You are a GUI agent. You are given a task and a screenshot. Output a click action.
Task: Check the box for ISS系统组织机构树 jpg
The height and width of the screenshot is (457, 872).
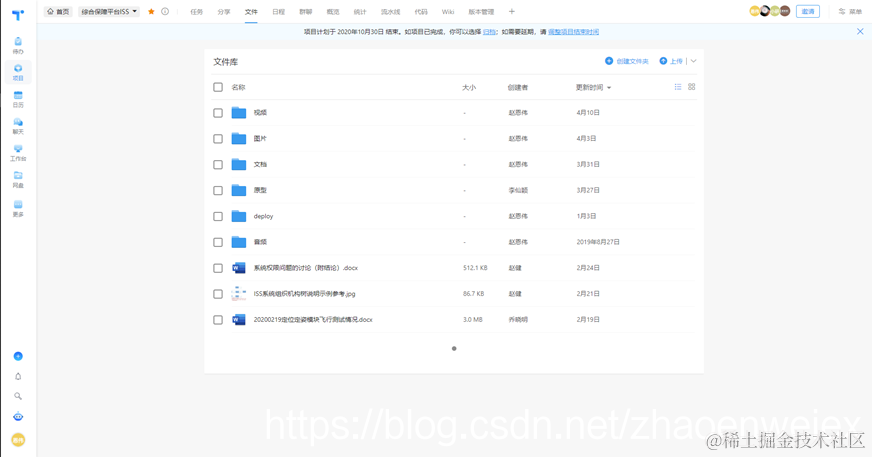click(218, 294)
